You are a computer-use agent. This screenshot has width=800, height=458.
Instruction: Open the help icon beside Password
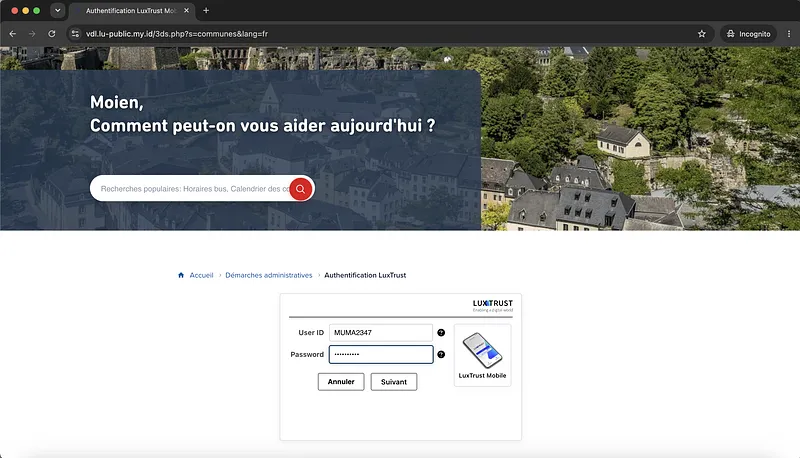(x=441, y=354)
